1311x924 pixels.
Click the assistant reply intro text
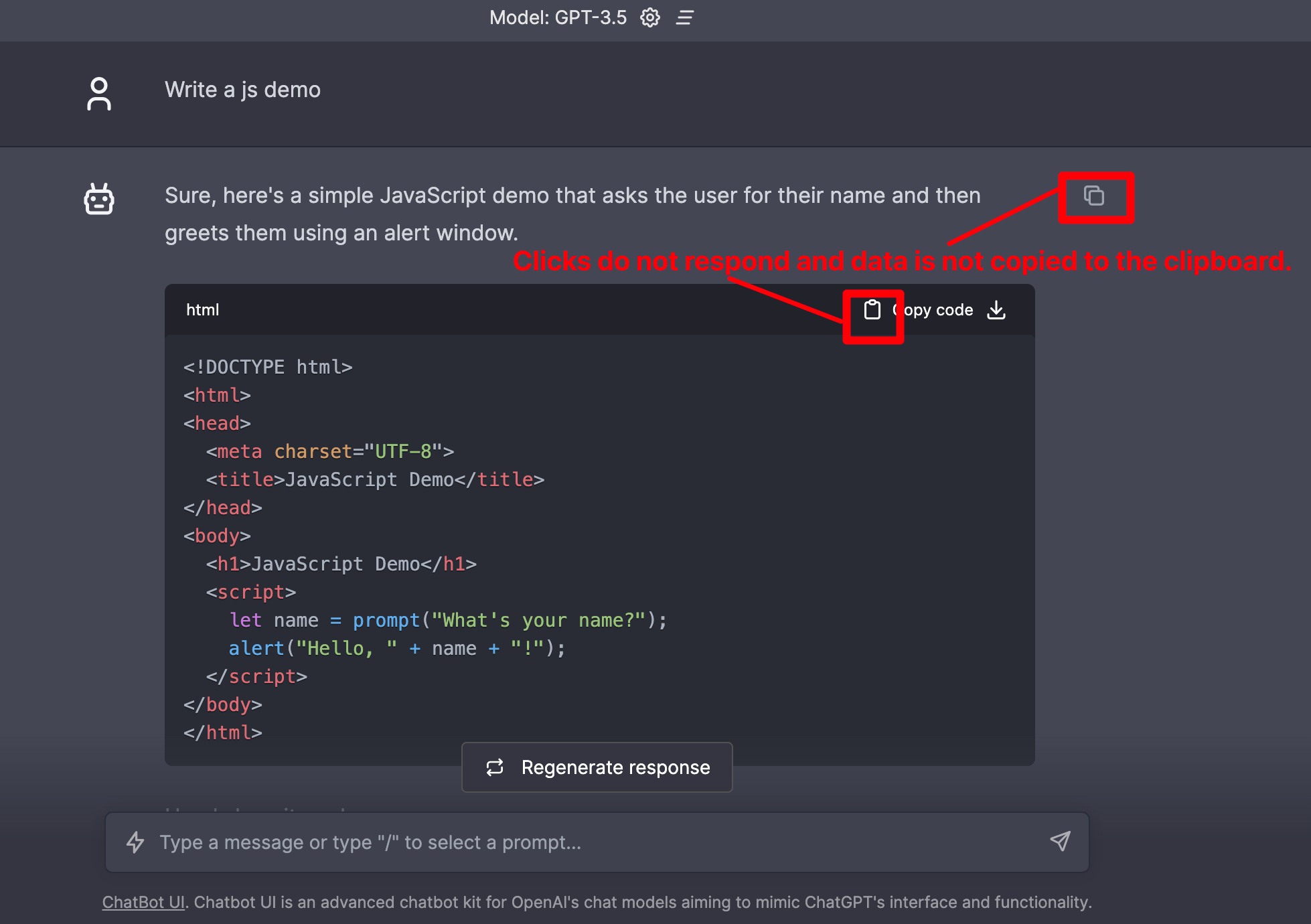pyautogui.click(x=572, y=214)
